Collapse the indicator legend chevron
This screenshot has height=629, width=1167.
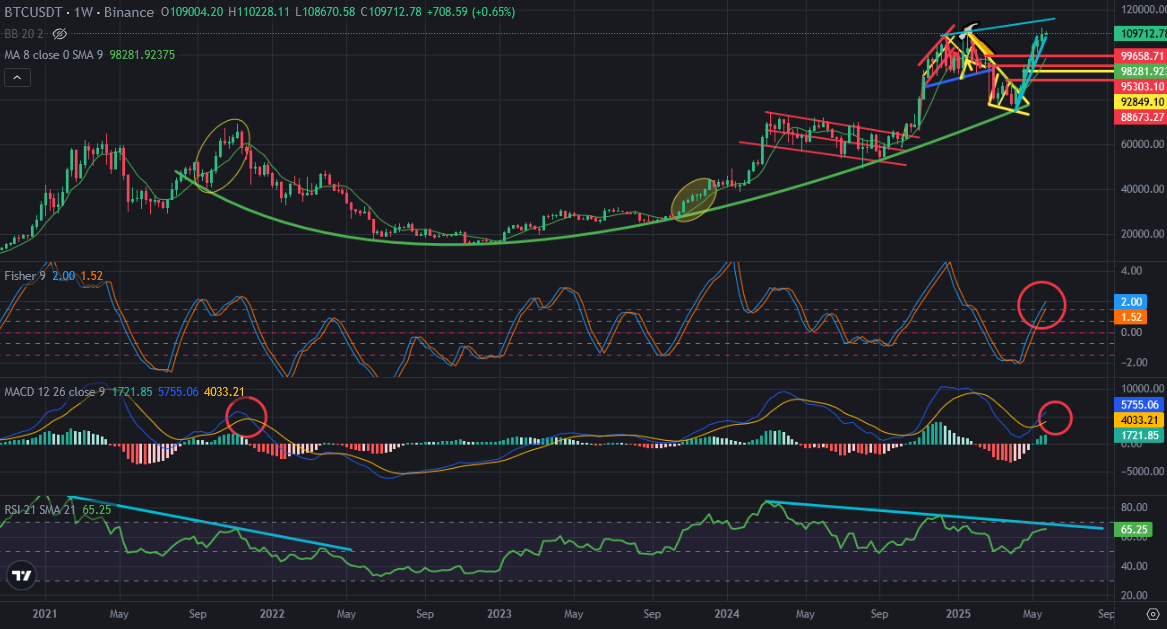coord(18,77)
